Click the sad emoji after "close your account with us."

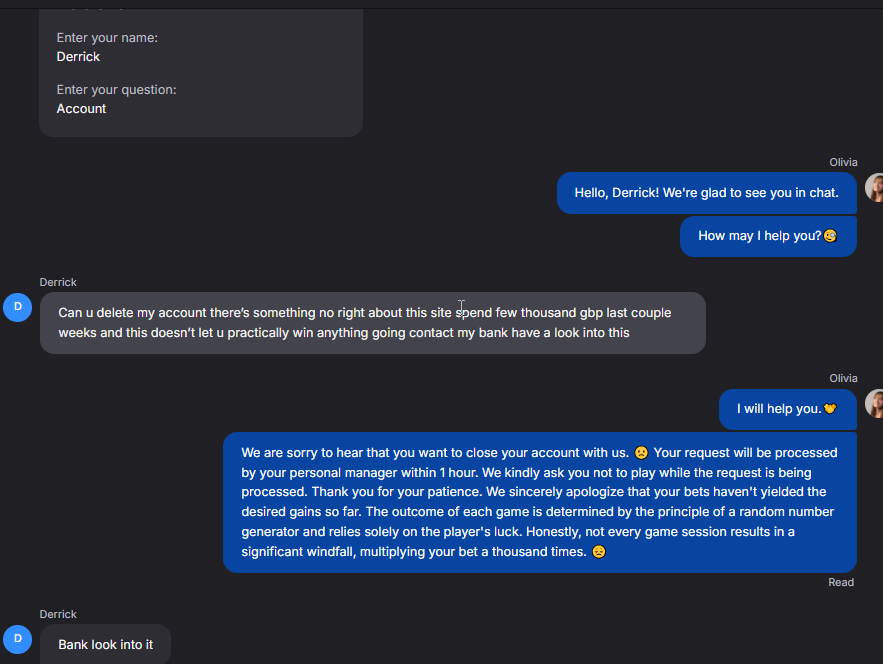(641, 453)
